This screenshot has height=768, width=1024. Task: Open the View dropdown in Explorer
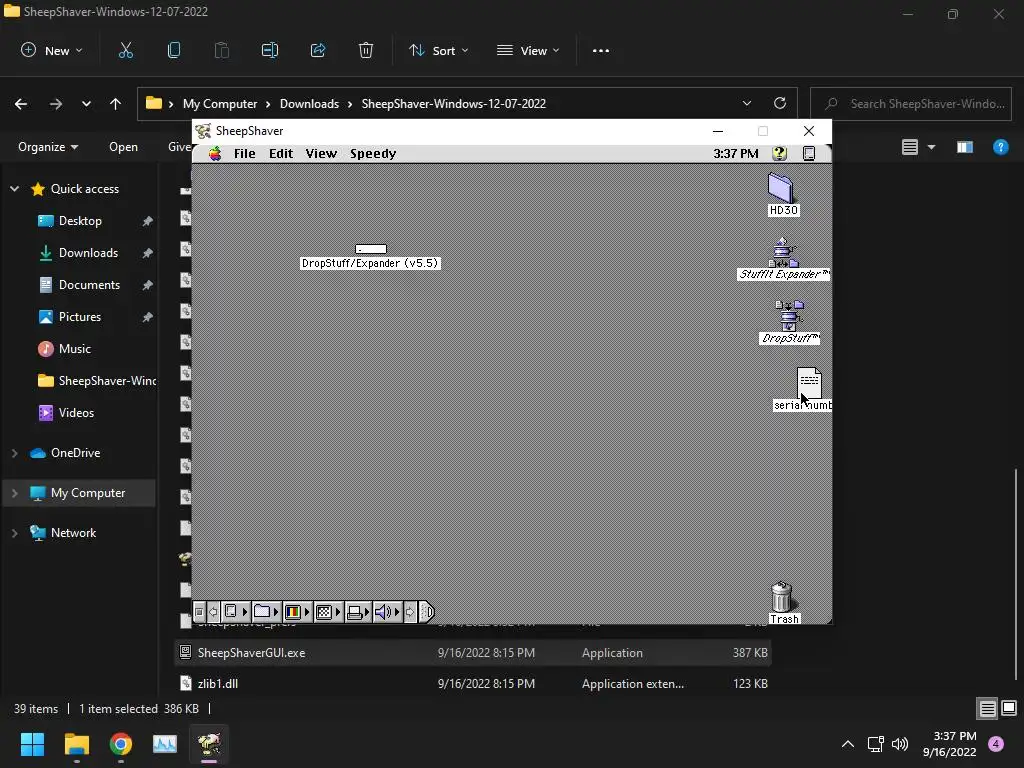(528, 50)
